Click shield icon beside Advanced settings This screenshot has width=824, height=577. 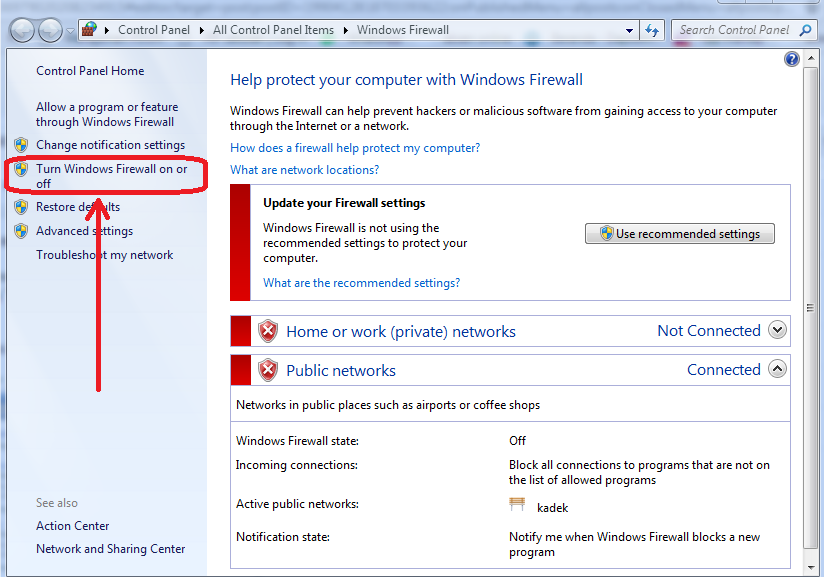coord(21,231)
